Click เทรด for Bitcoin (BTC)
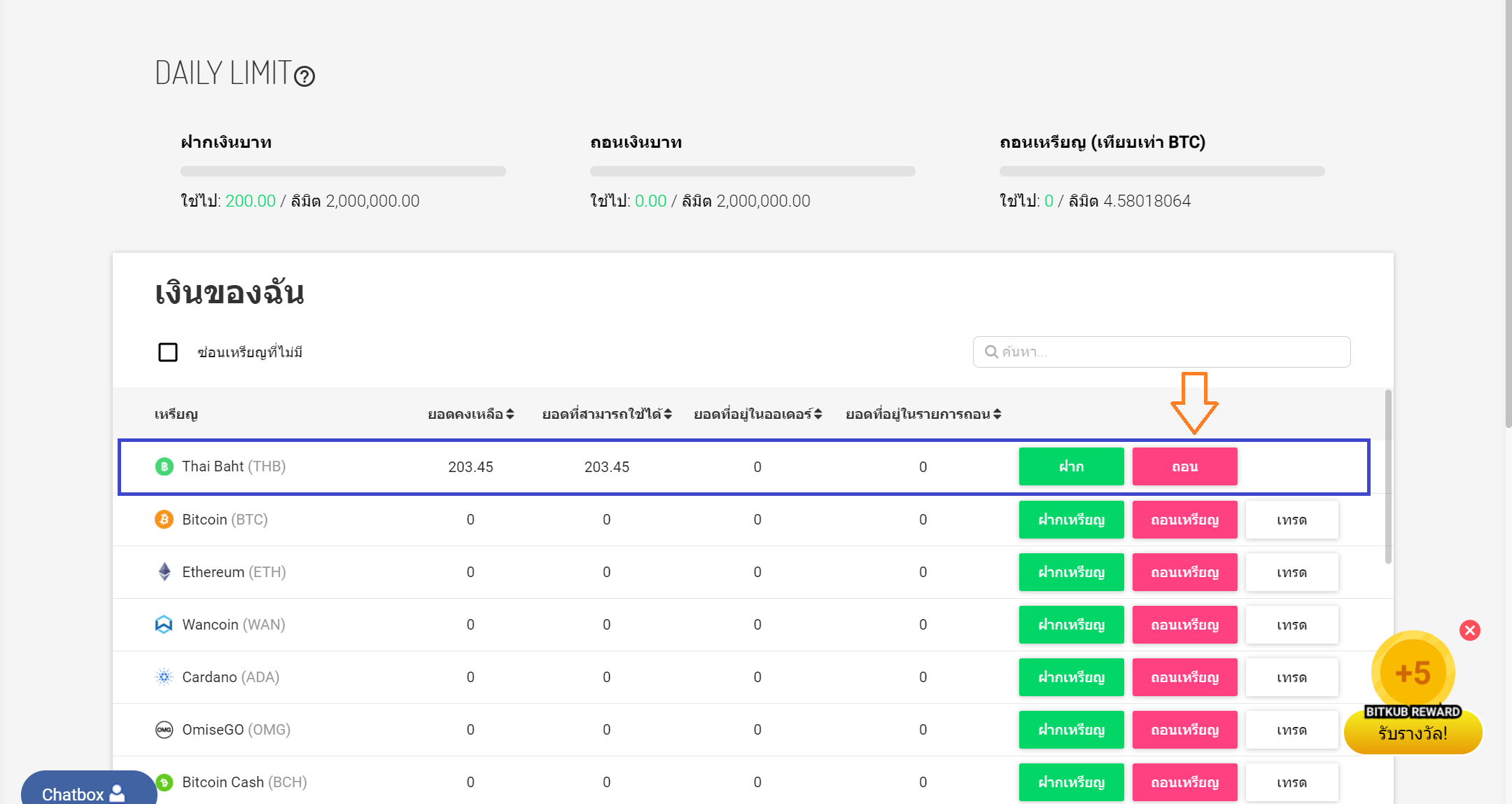 pos(1291,520)
